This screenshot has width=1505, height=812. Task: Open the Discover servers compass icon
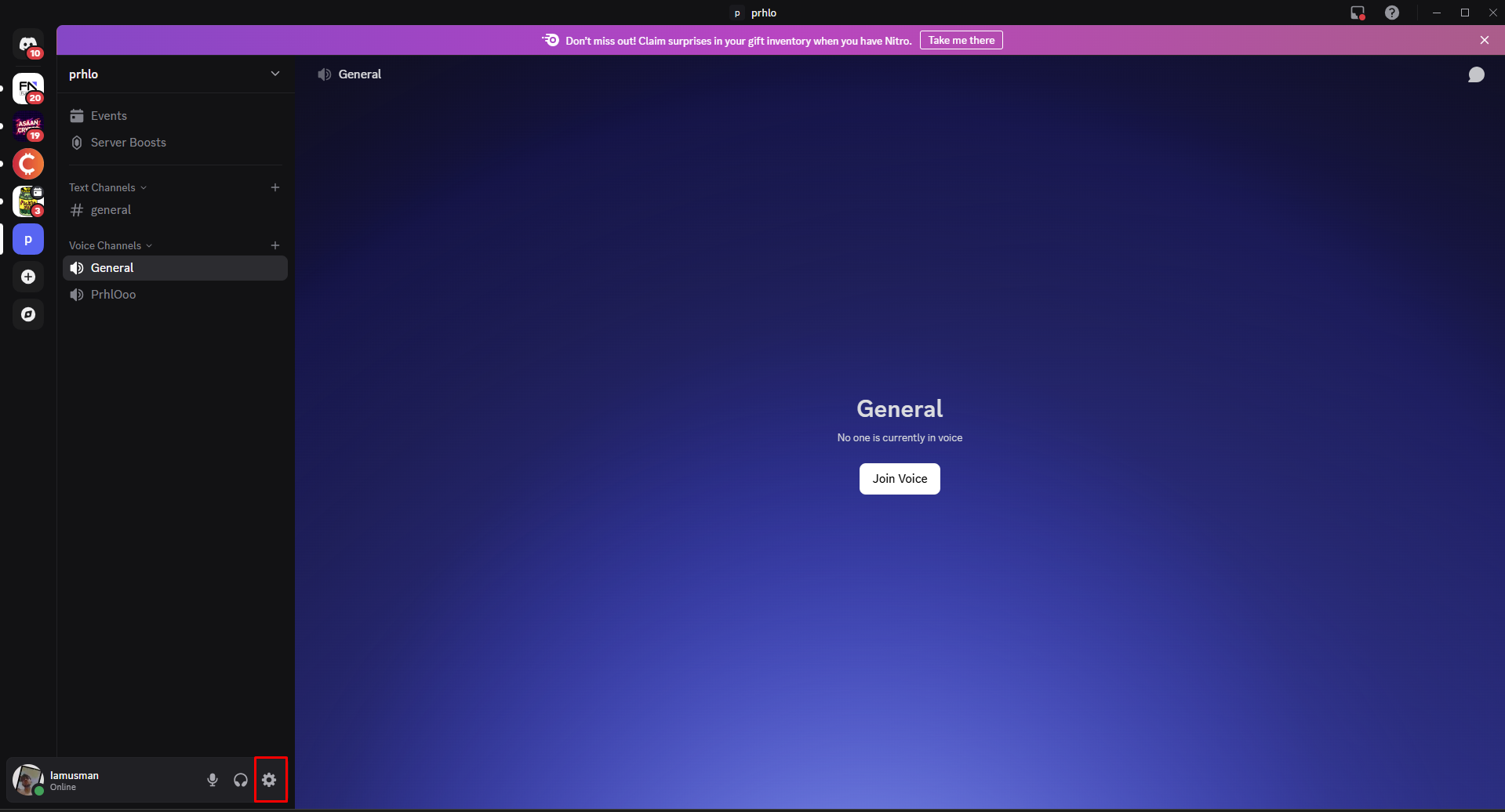pos(28,314)
